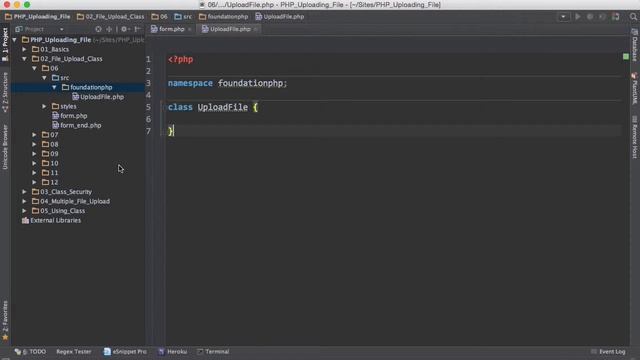Select the 09 folder in tree
The width and height of the screenshot is (640, 360).
coord(50,154)
